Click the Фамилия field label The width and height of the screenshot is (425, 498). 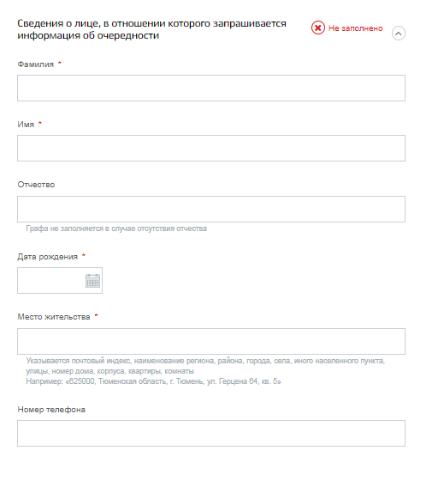(36, 64)
